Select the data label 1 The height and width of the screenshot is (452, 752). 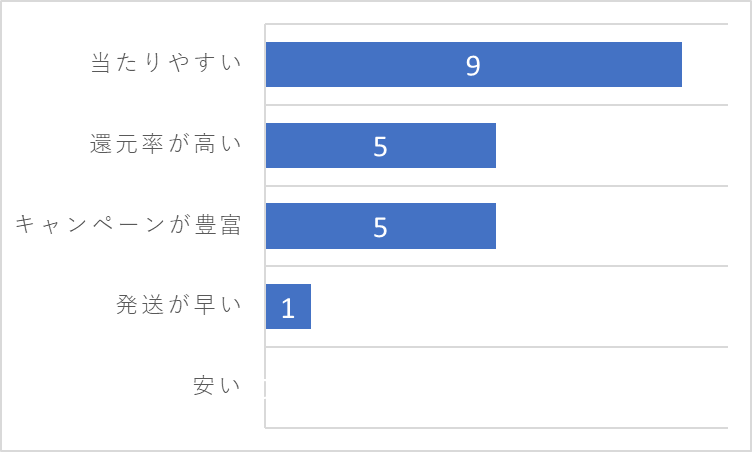point(288,308)
